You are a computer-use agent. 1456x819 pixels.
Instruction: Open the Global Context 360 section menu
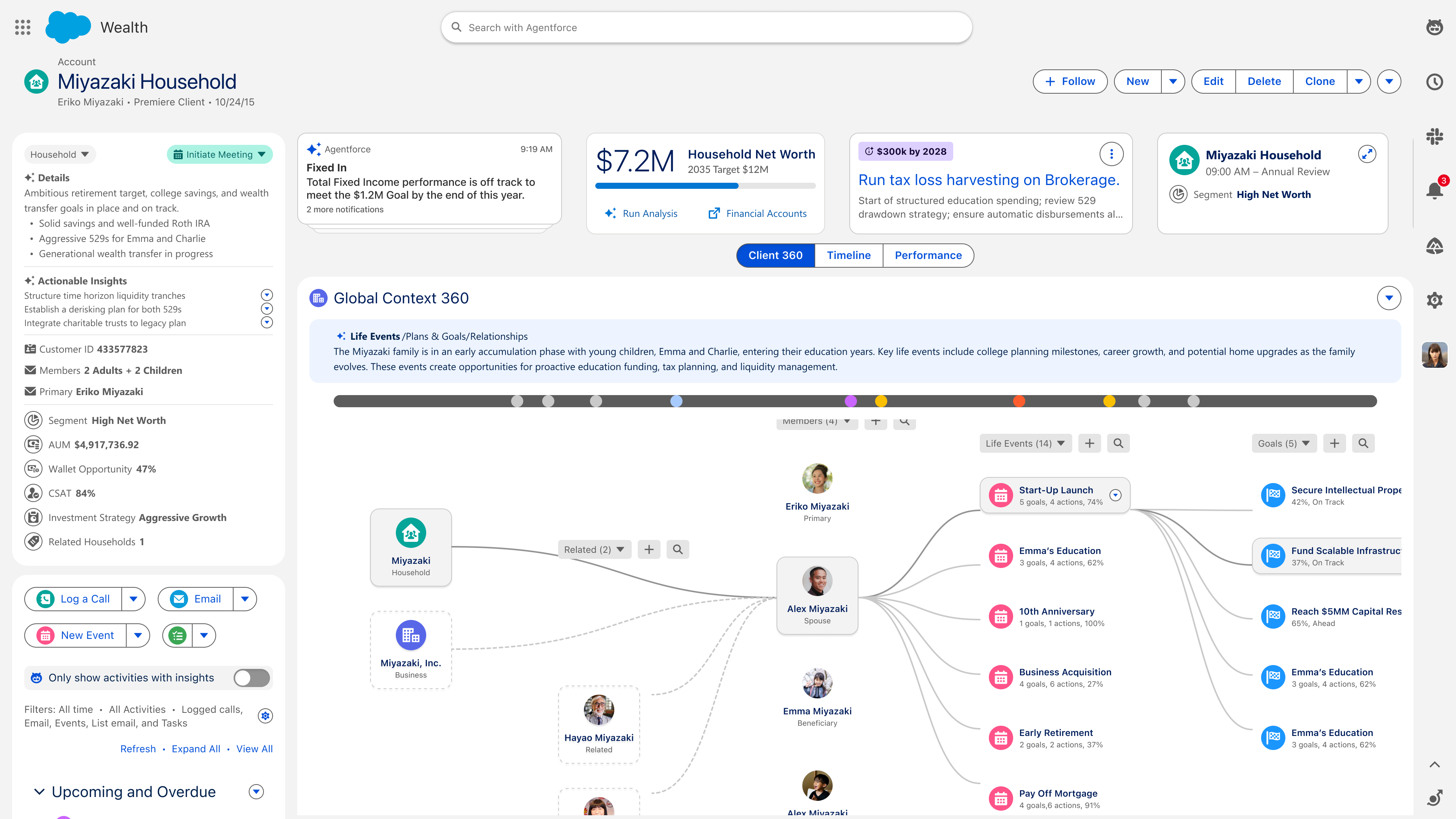tap(1389, 298)
